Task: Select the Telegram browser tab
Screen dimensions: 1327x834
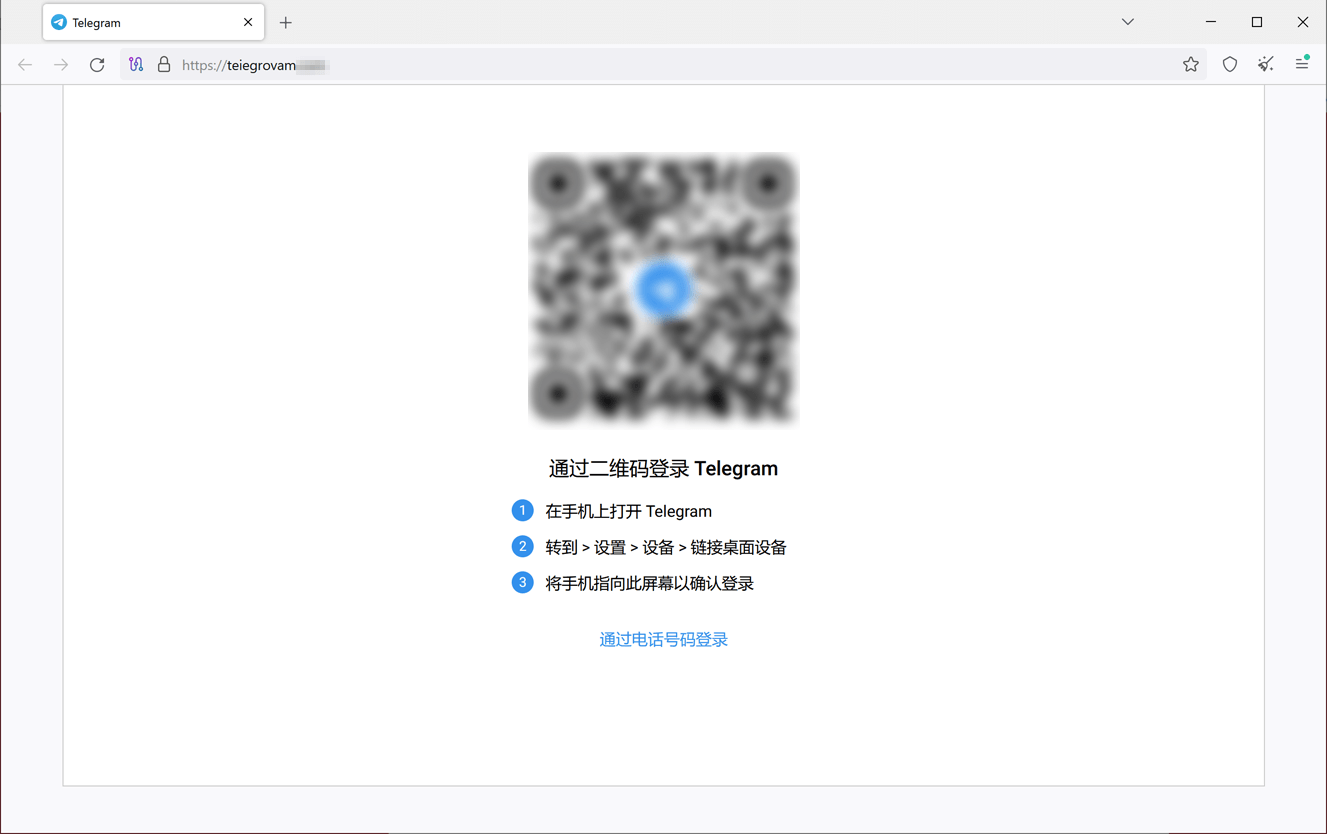Action: click(140, 22)
